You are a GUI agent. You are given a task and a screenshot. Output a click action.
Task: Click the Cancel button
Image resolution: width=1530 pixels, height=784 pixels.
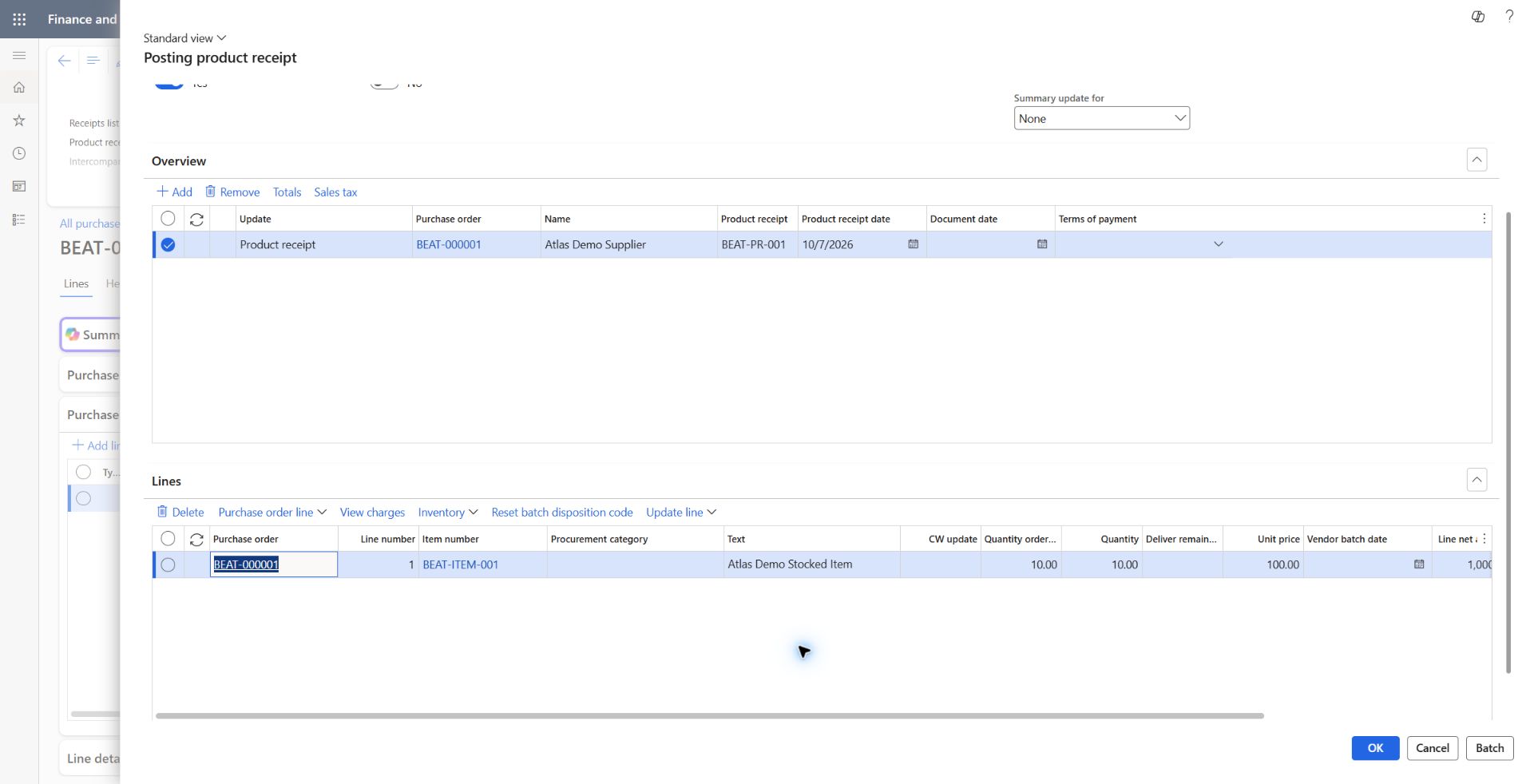point(1433,748)
